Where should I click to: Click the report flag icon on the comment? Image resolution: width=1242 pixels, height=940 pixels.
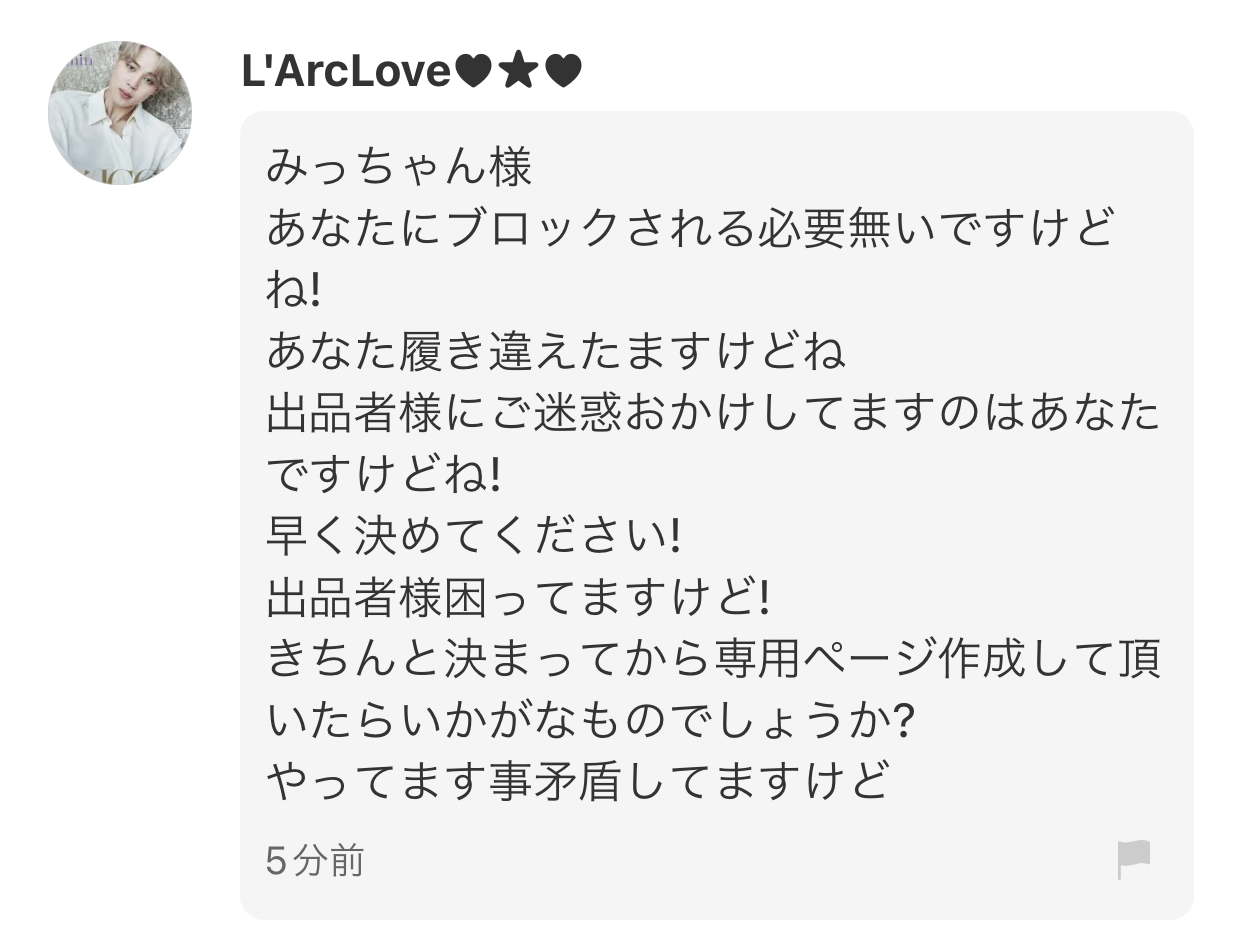click(1133, 860)
